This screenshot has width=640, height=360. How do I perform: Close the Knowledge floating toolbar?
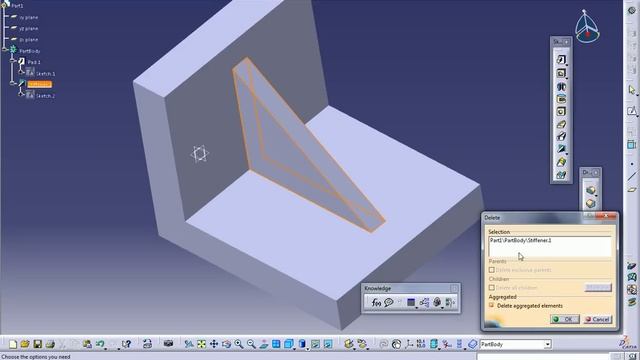454,289
